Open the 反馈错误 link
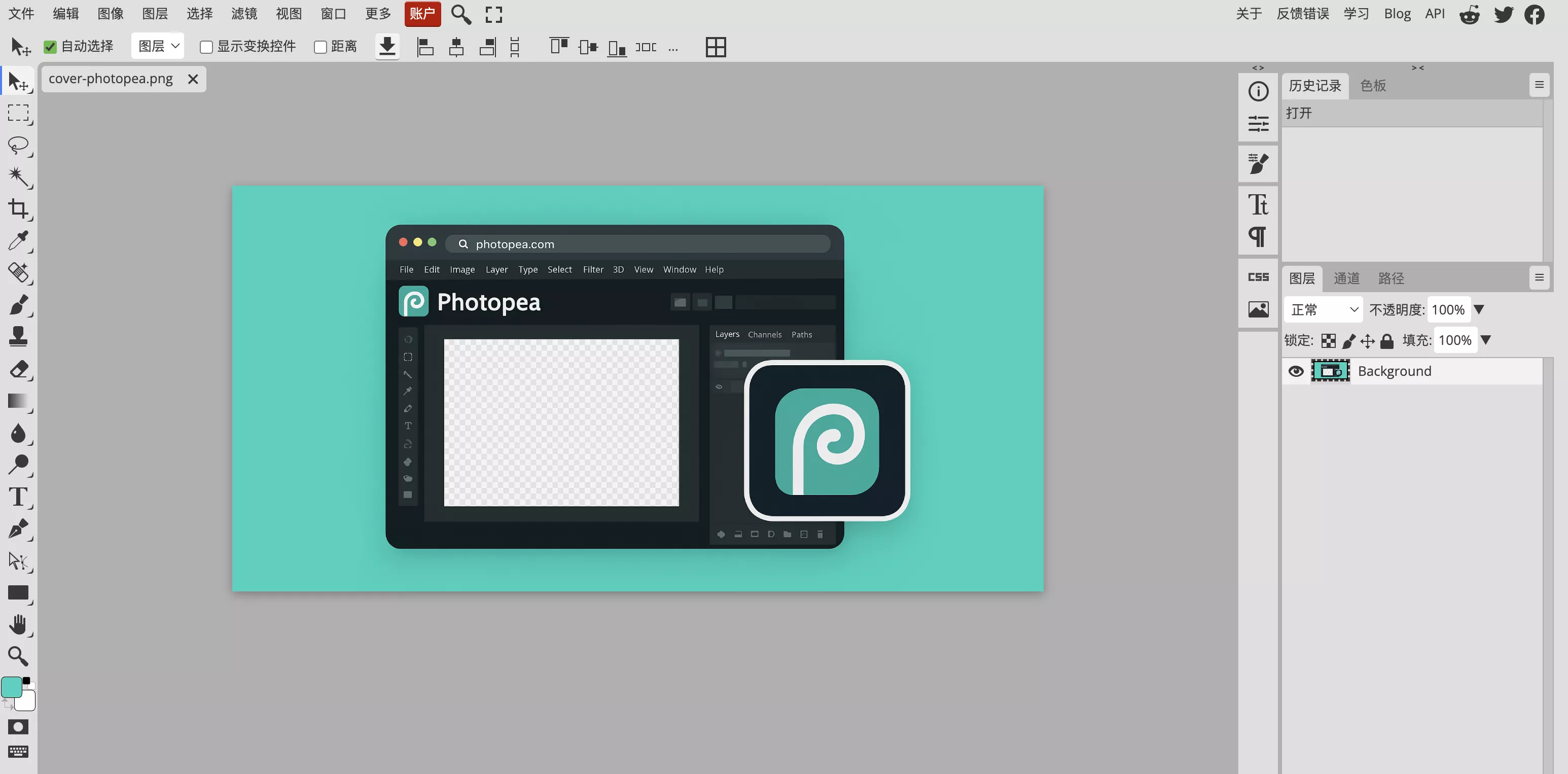The width and height of the screenshot is (1568, 774). pos(1302,13)
